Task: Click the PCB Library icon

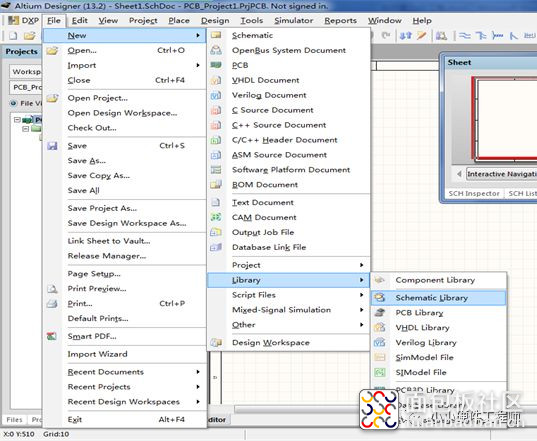Action: 379,313
